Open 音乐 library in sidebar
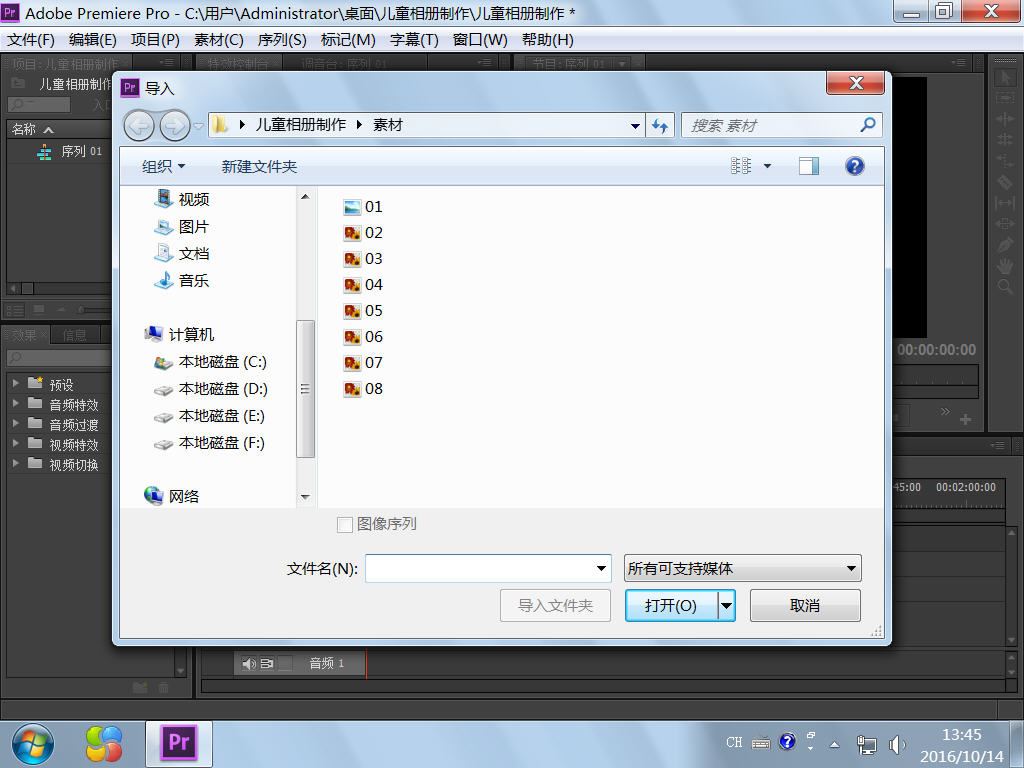1024x768 pixels. pos(182,281)
